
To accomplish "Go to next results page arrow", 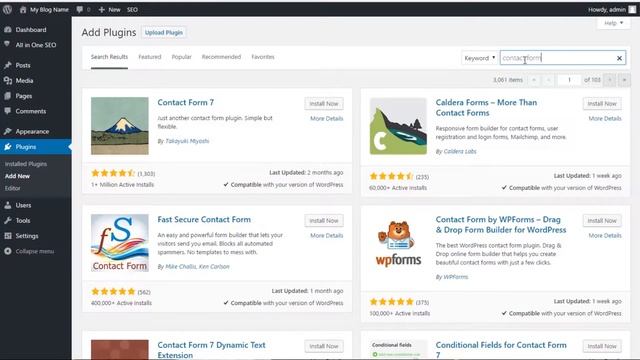I will [610, 80].
